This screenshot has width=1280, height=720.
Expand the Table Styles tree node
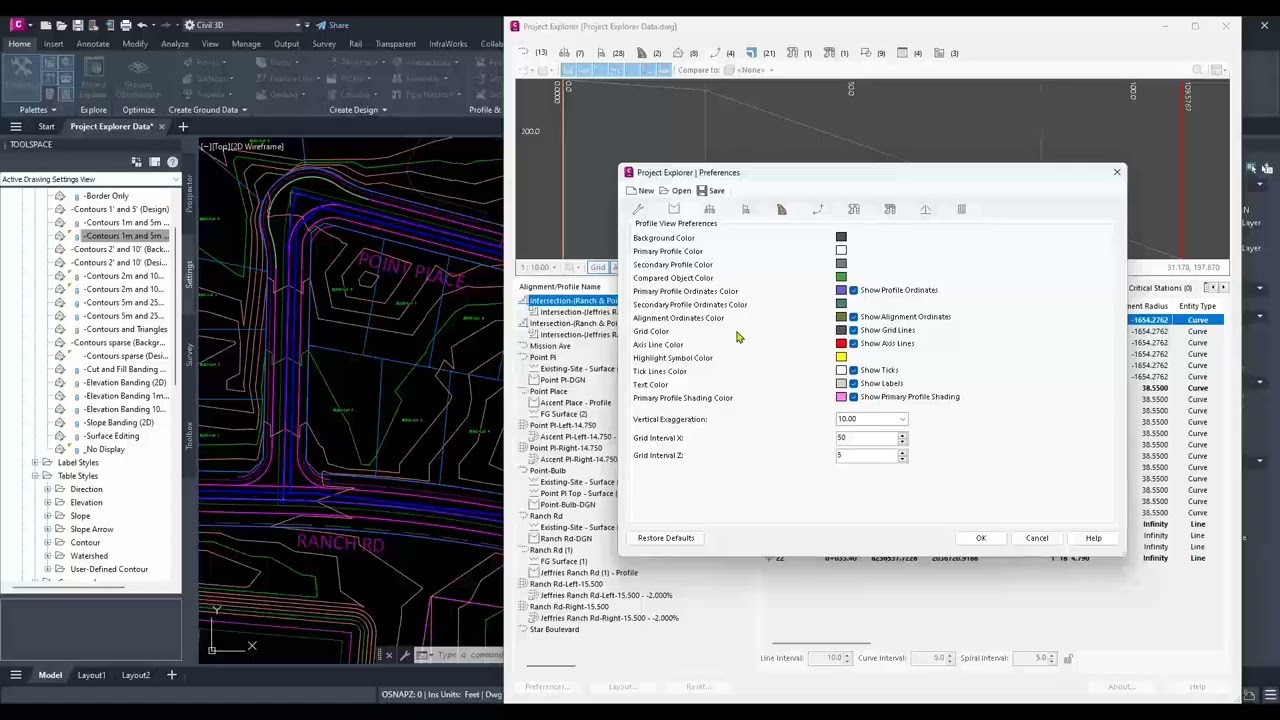[35, 476]
